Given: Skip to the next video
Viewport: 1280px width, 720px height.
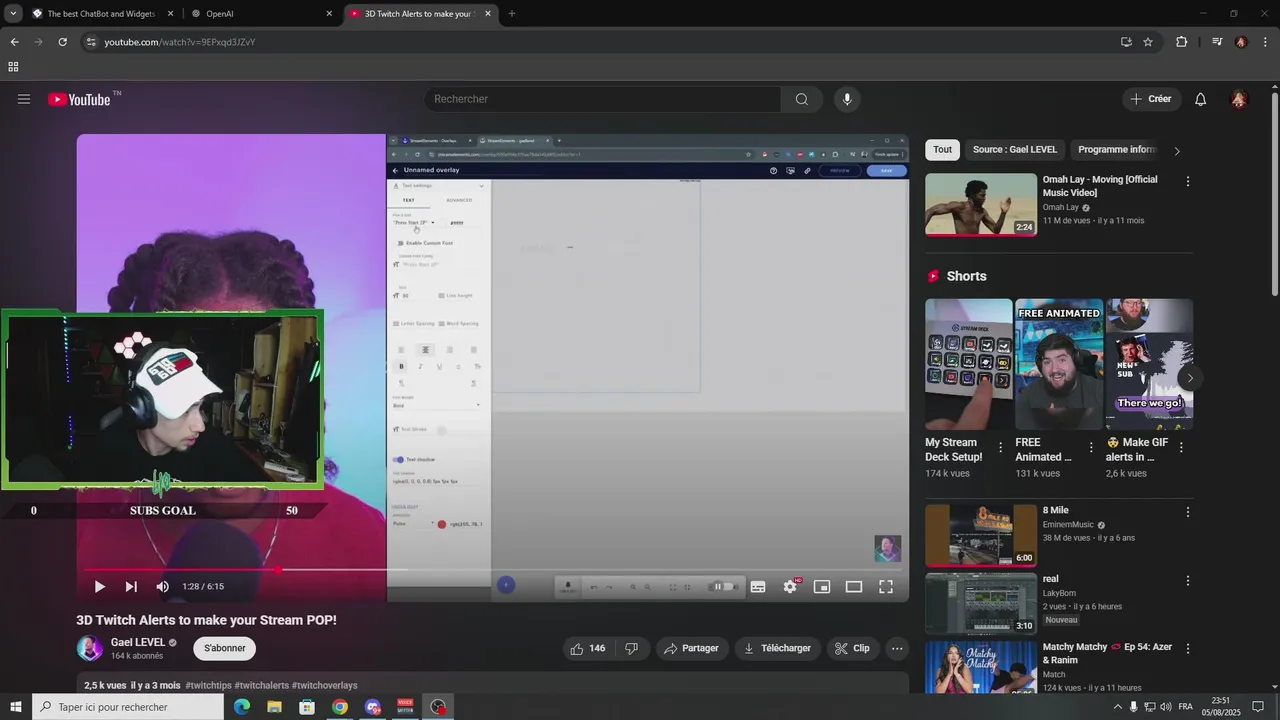Looking at the screenshot, I should pos(131,587).
